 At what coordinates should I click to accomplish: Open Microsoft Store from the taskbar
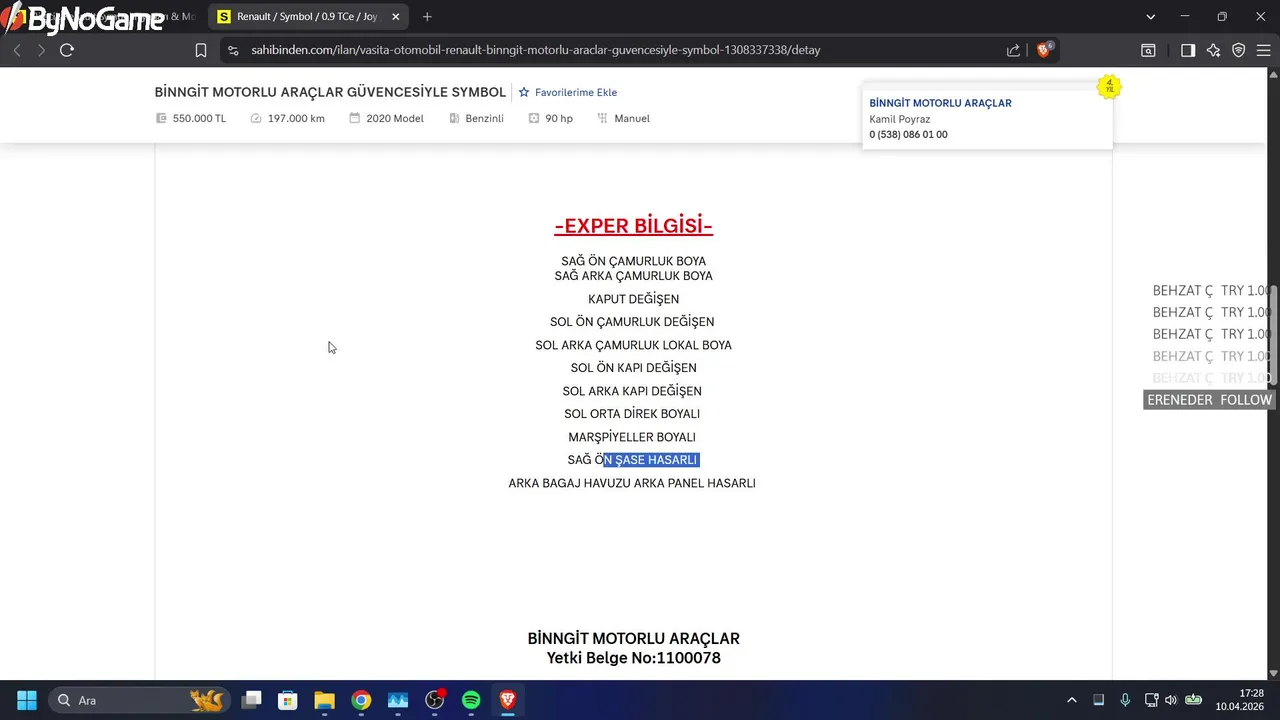pyautogui.click(x=288, y=700)
